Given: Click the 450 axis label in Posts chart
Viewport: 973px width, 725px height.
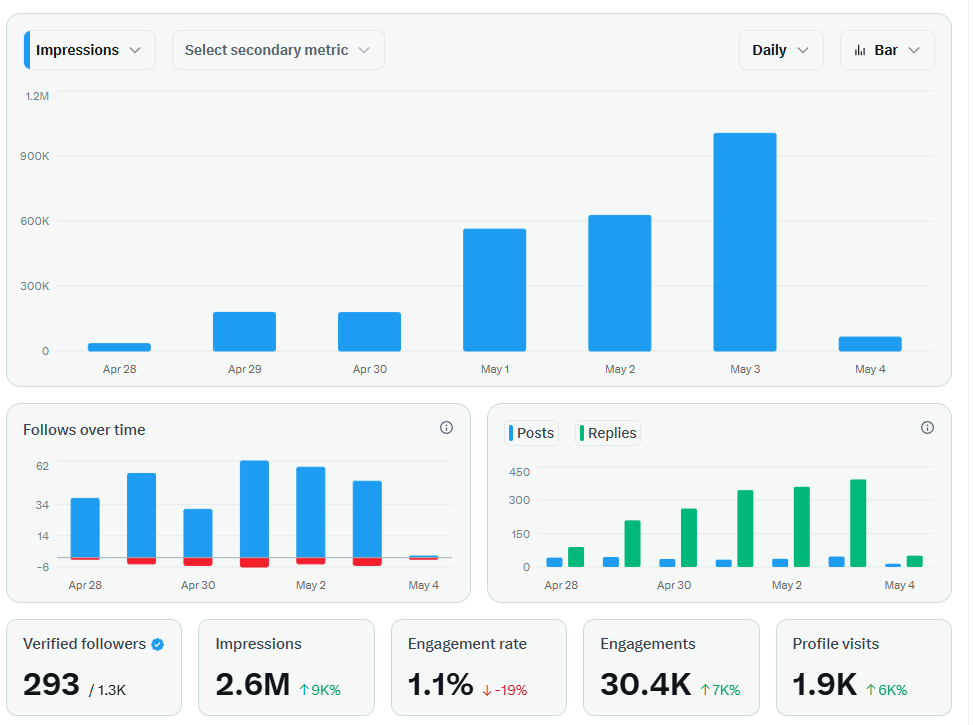Looking at the screenshot, I should 519,472.
